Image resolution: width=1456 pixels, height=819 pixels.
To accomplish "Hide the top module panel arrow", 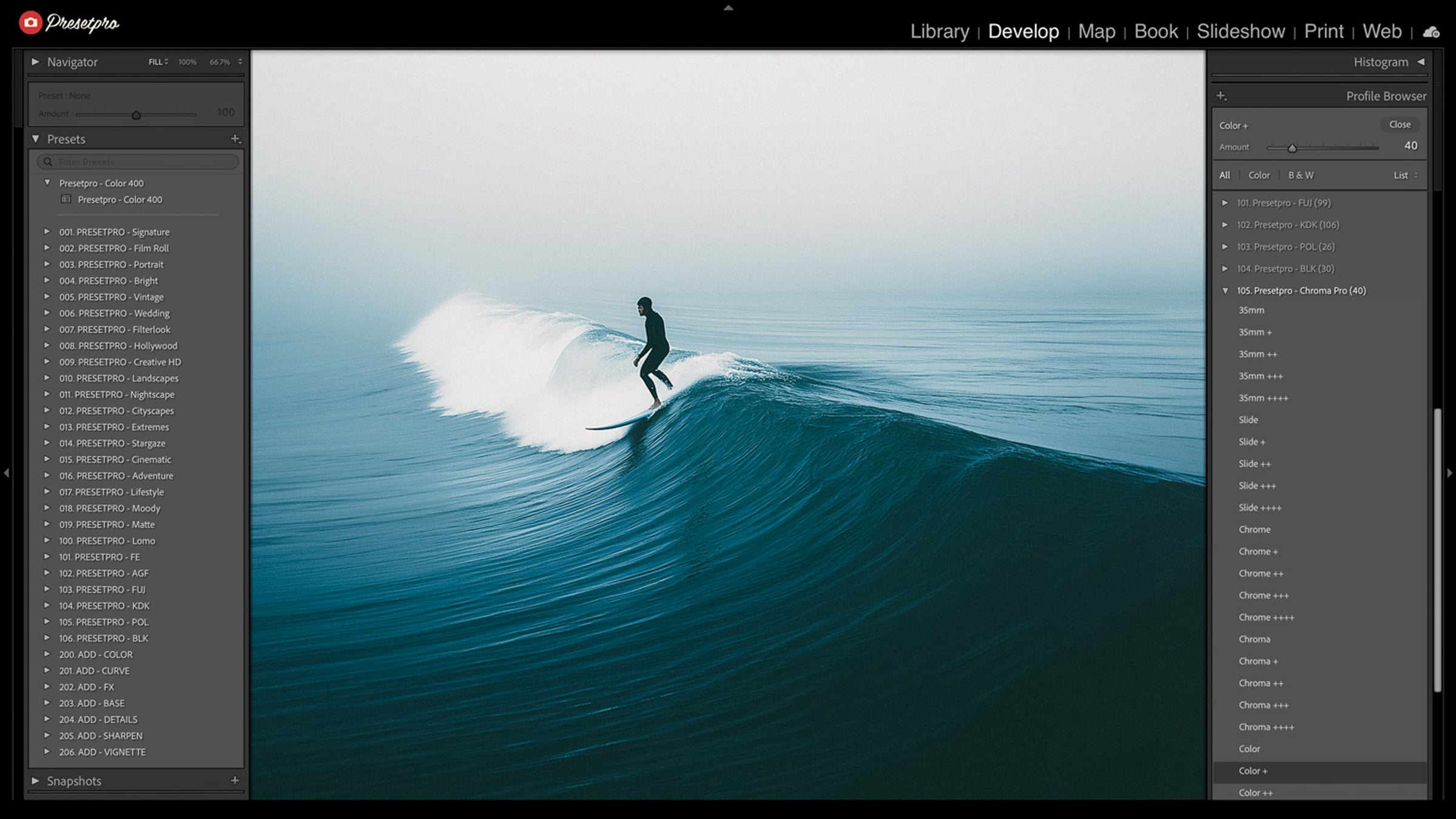I will point(729,8).
